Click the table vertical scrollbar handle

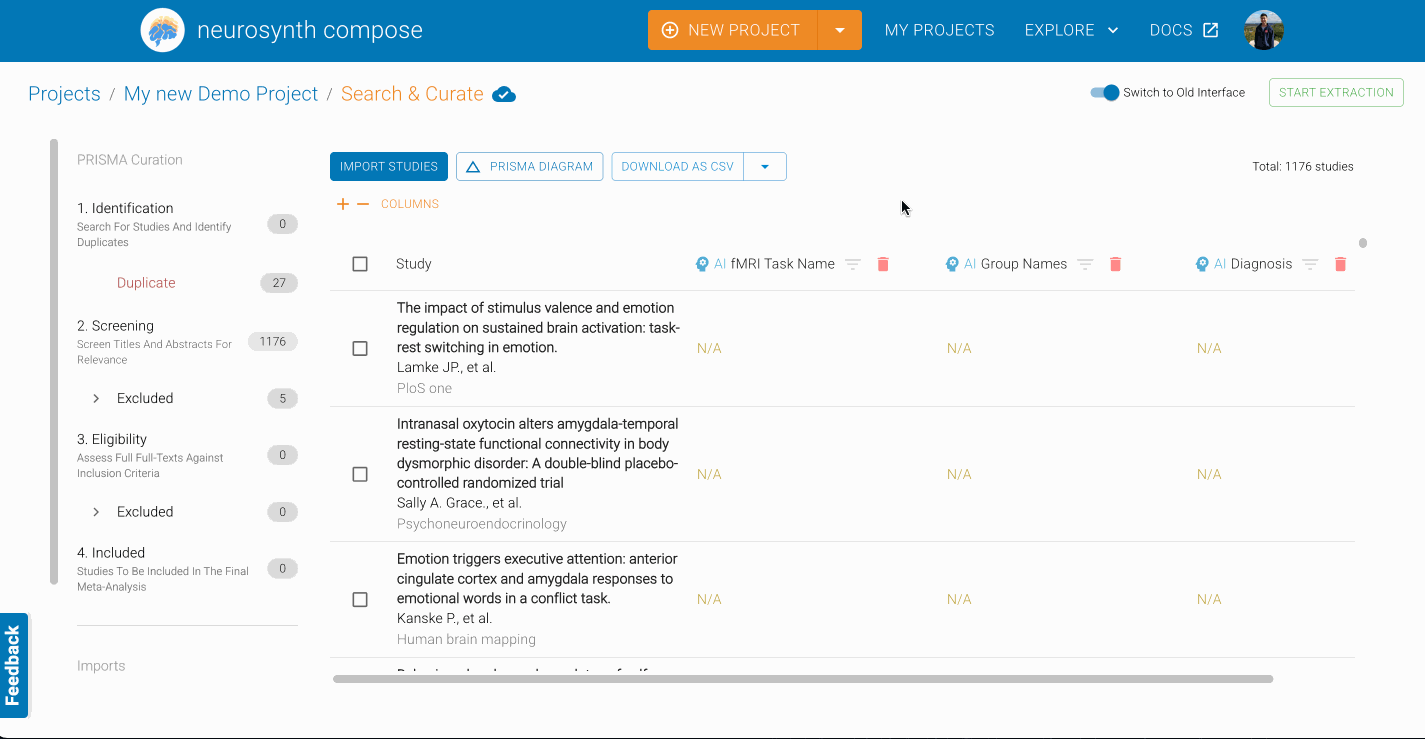click(1363, 243)
